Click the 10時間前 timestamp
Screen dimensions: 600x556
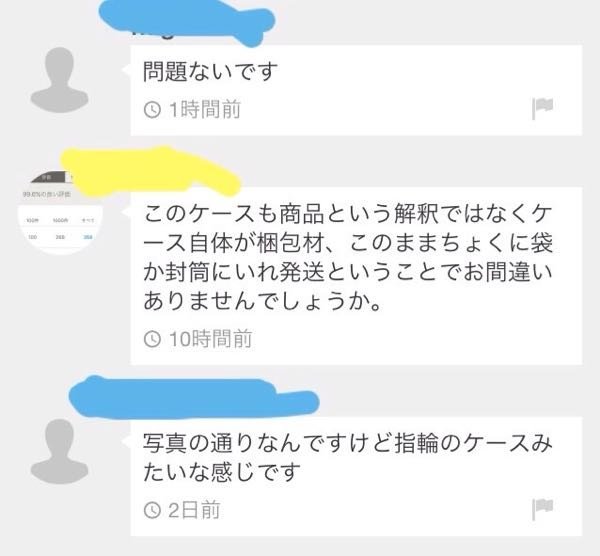(x=210, y=339)
